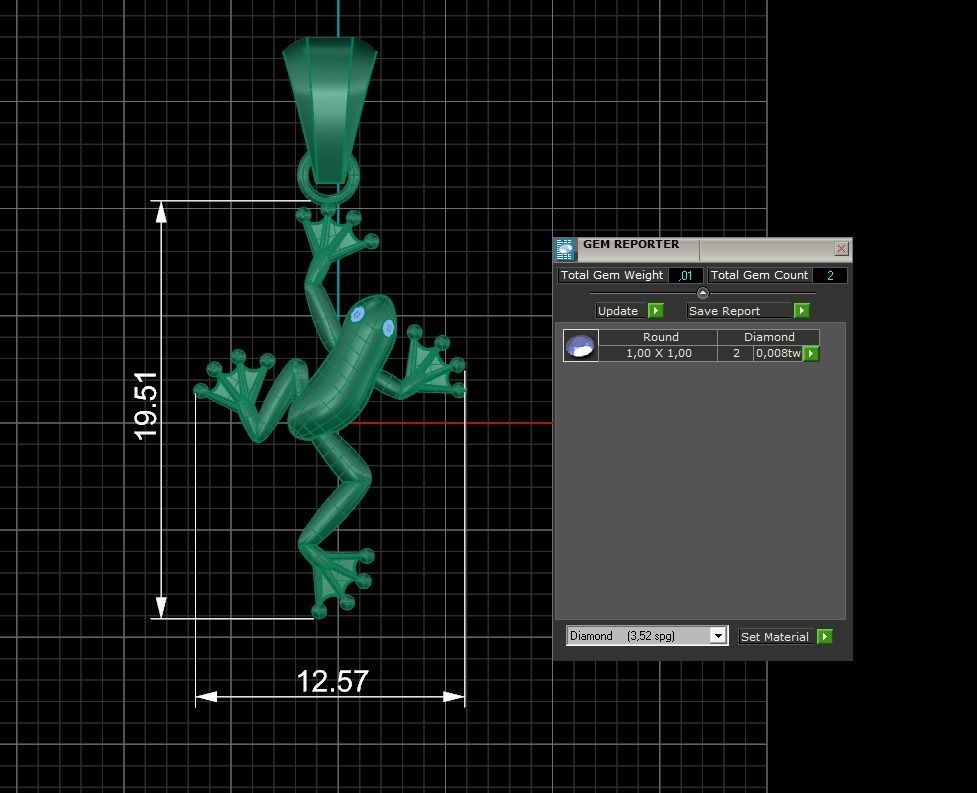Click the Update button label
Screen dimensions: 977x793
click(617, 311)
